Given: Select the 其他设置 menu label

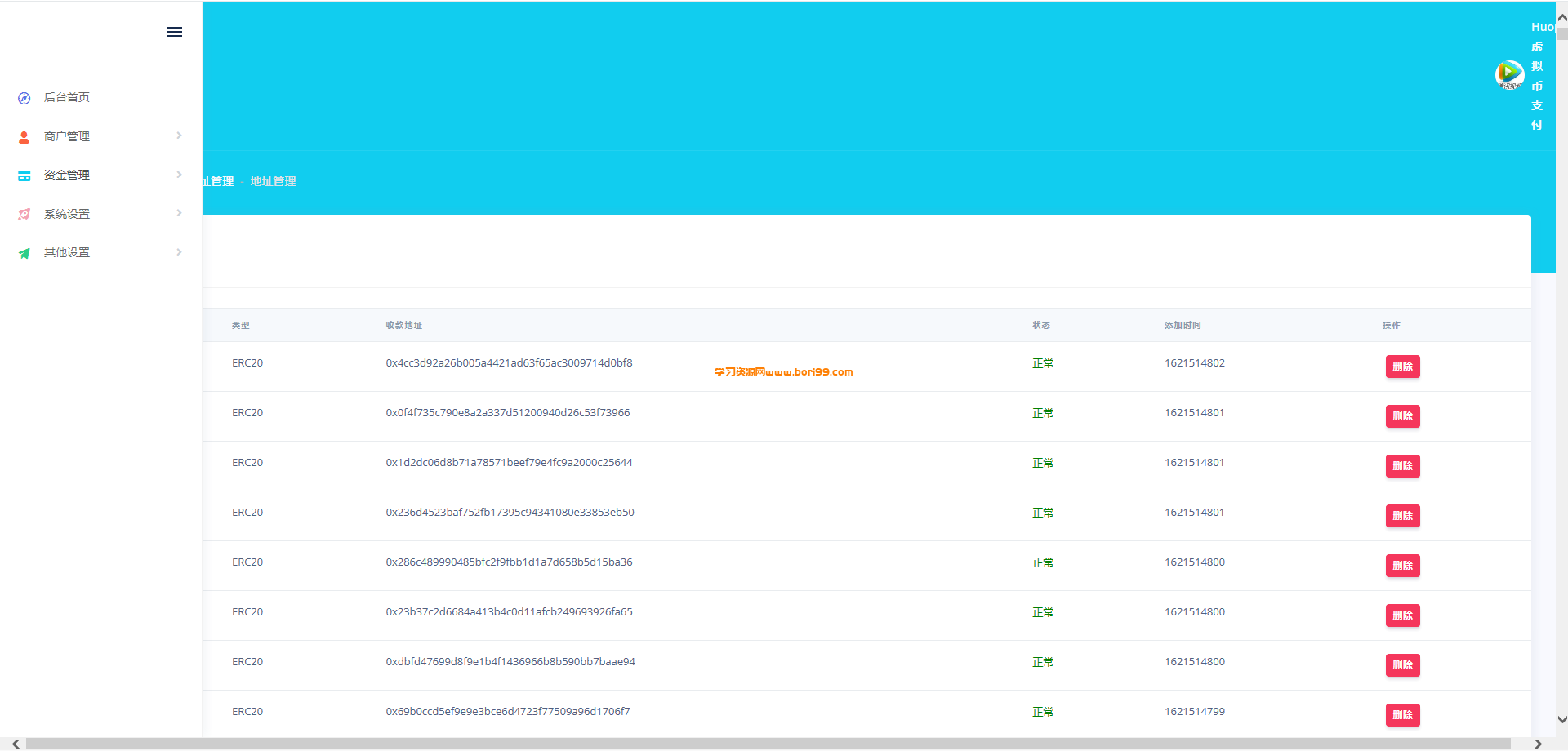Looking at the screenshot, I should 67,253.
